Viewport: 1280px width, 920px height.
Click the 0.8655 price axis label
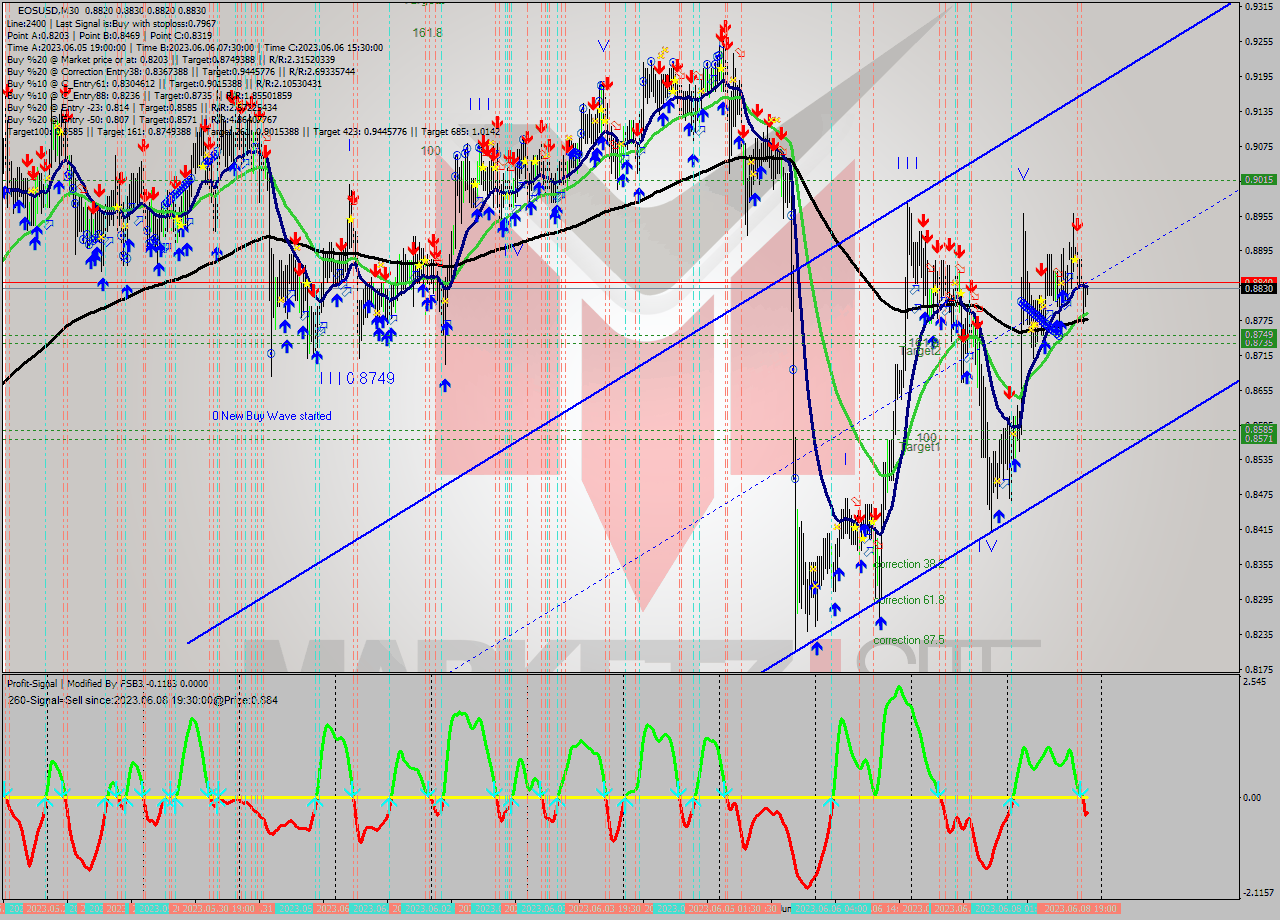(x=1258, y=391)
